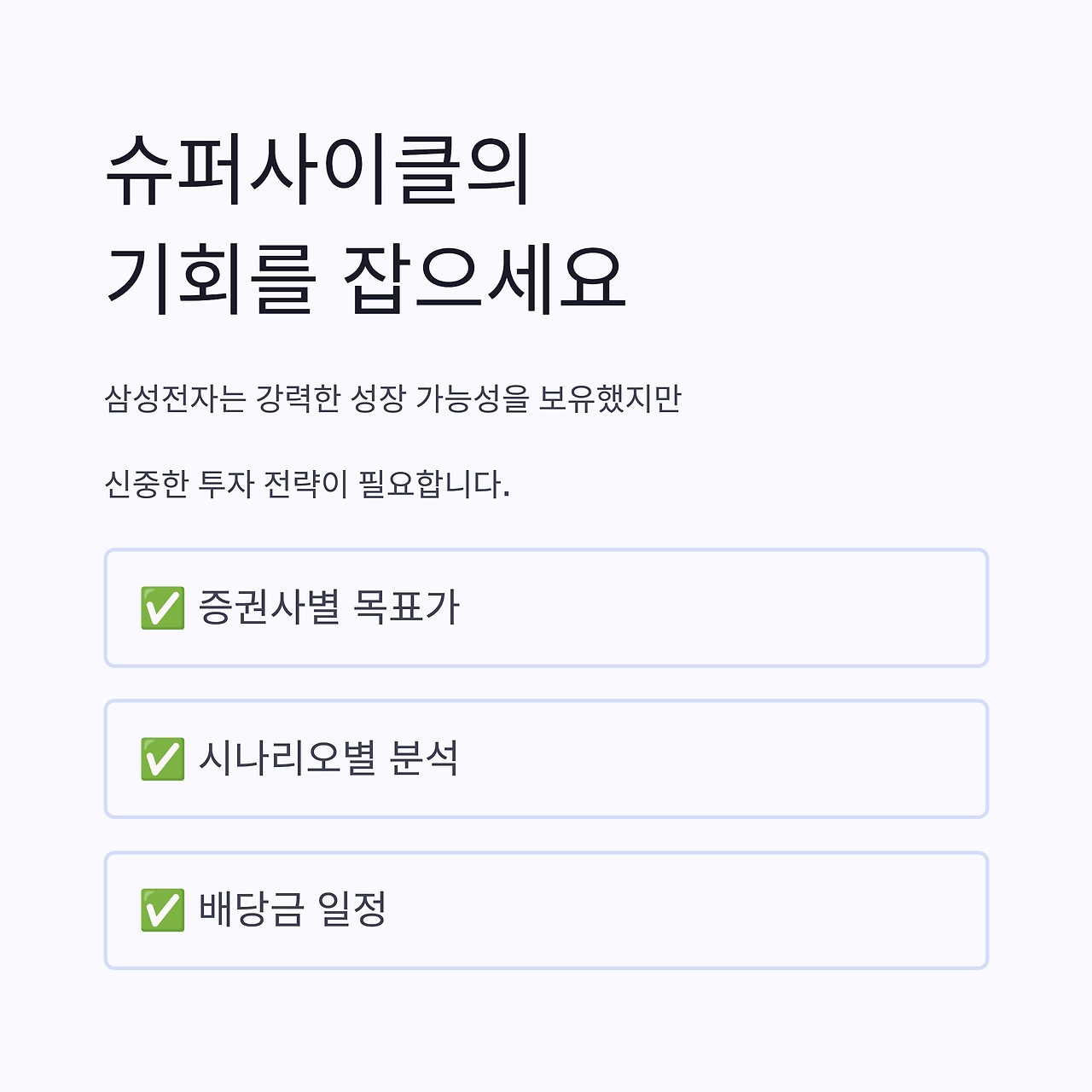This screenshot has height=1092, width=1092.
Task: Click the word 분석 in the second card
Action: pos(424,758)
